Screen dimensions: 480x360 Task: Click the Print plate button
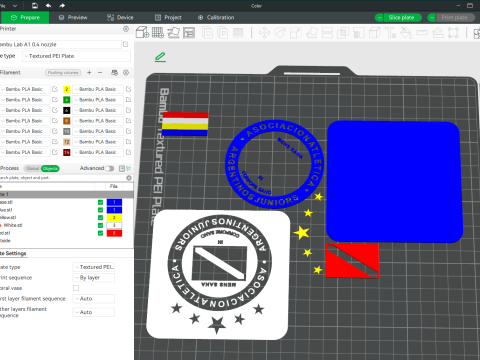pyautogui.click(x=455, y=18)
